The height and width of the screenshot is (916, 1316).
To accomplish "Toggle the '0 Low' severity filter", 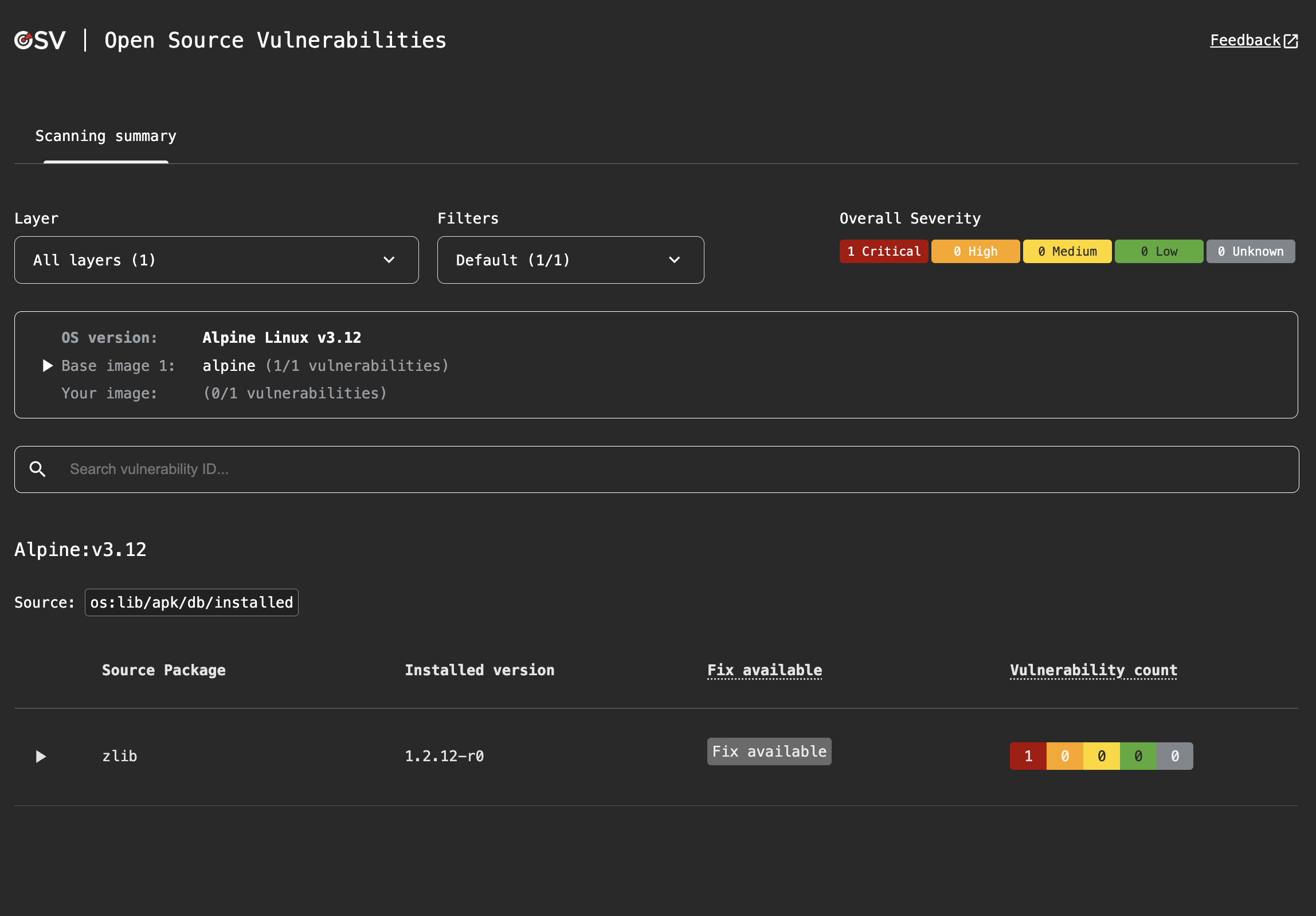I will point(1159,251).
